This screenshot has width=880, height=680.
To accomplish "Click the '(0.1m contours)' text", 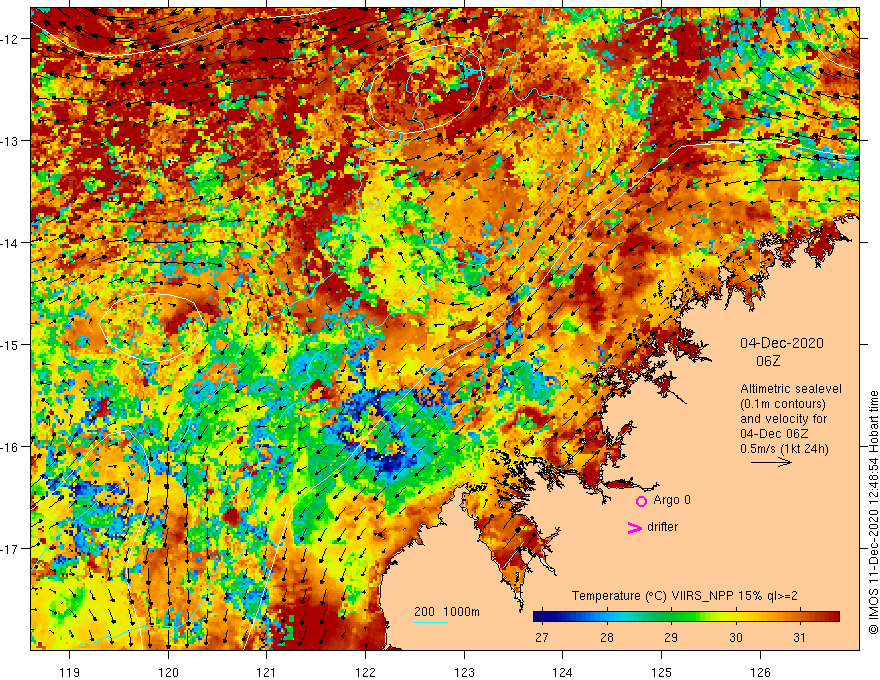I will 783,404.
